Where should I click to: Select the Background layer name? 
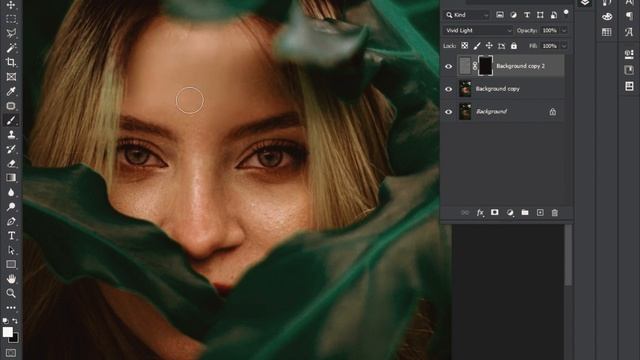(x=491, y=112)
